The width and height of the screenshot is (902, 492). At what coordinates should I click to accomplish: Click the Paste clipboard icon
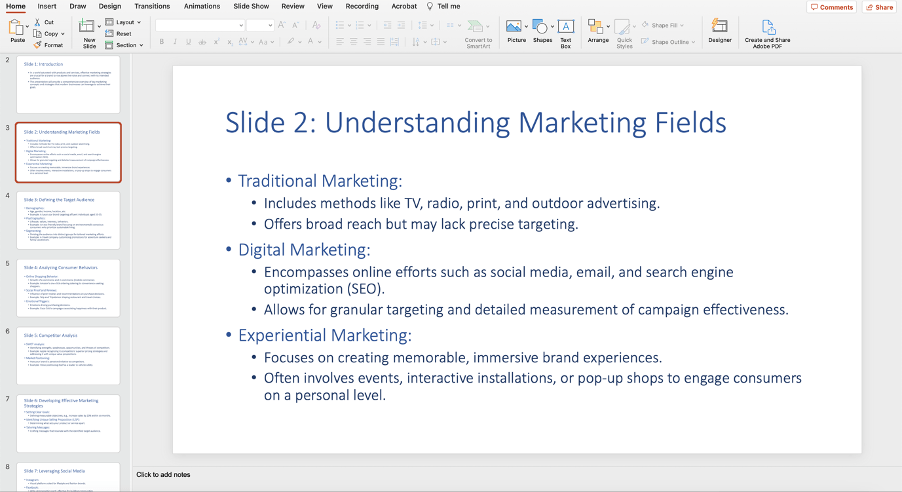point(17,29)
